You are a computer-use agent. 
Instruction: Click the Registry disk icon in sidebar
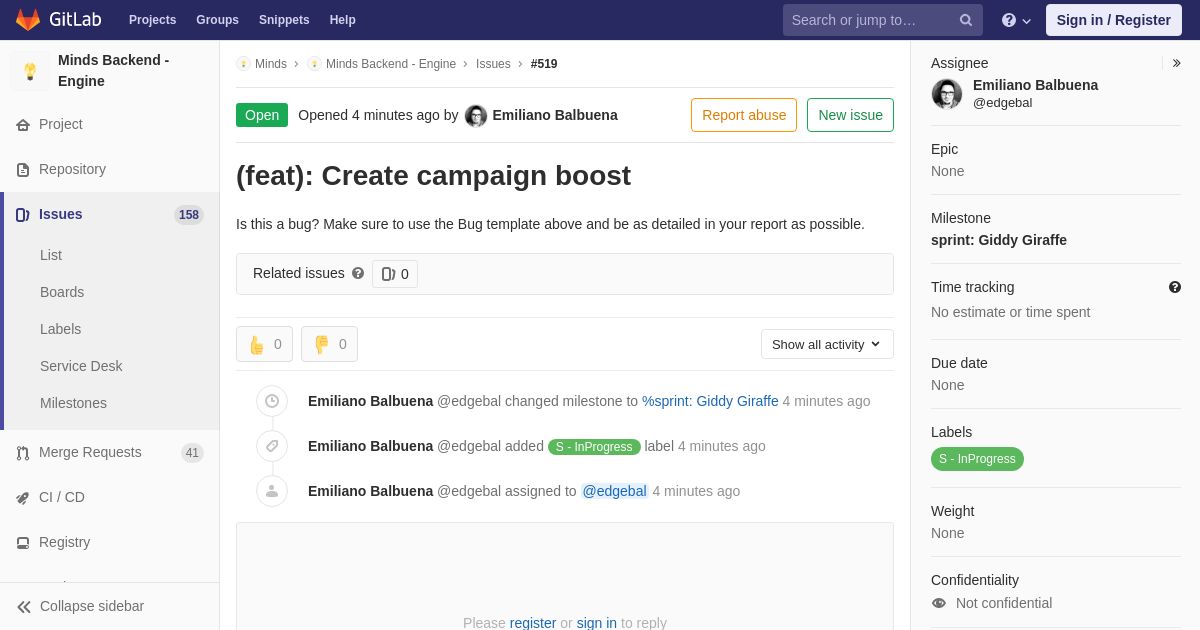click(x=23, y=543)
